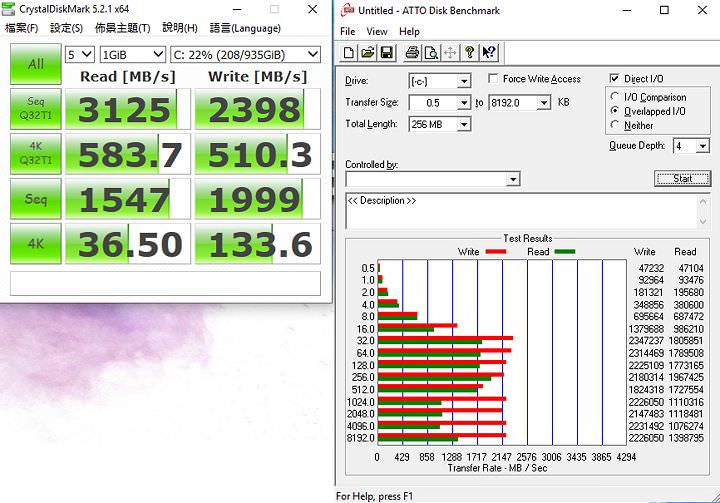Viewport: 720px width, 503px height.
Task: Click the All button in CrystalDiskMark
Action: pos(36,64)
